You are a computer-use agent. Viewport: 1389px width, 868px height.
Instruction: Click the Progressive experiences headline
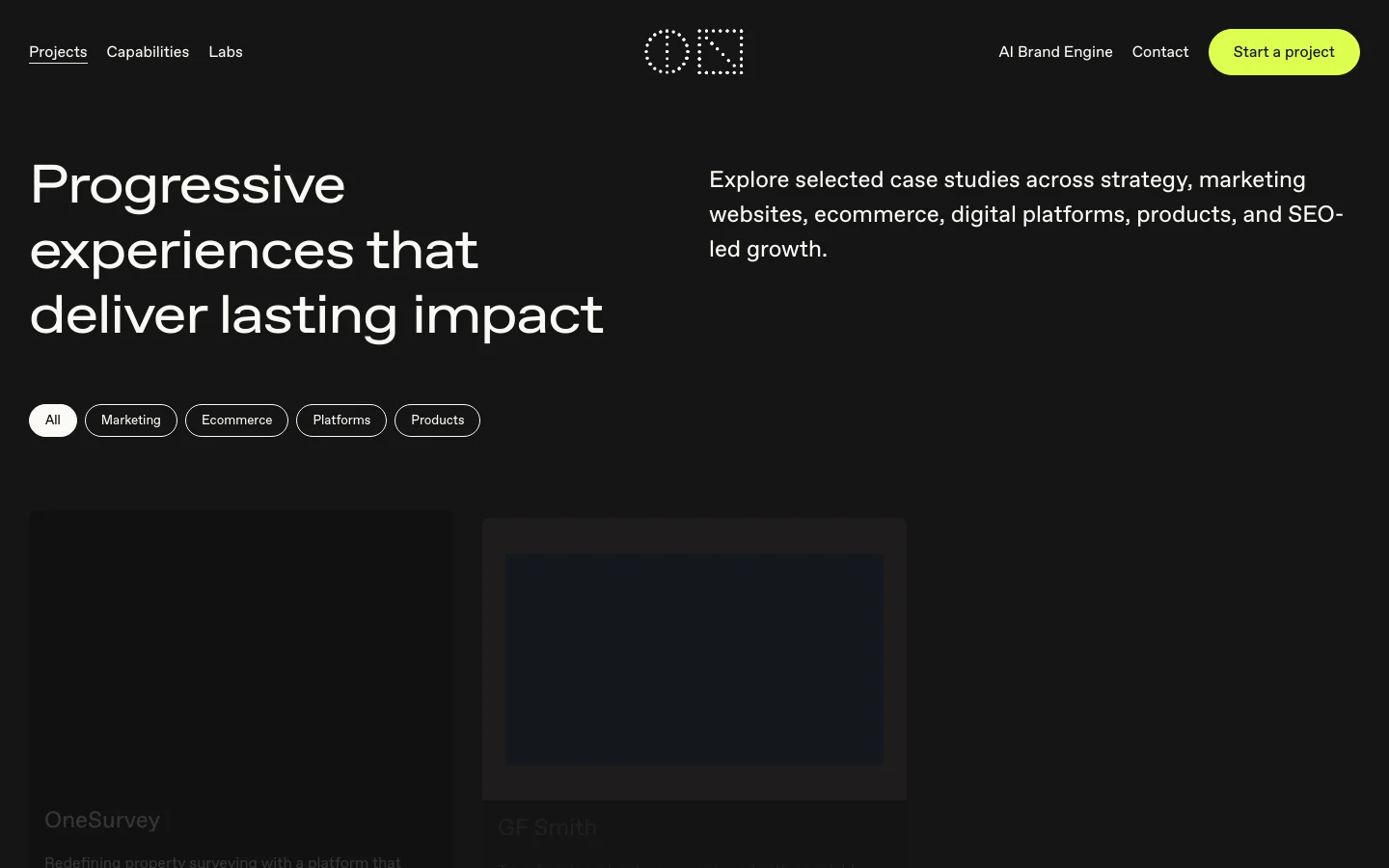pos(317,250)
